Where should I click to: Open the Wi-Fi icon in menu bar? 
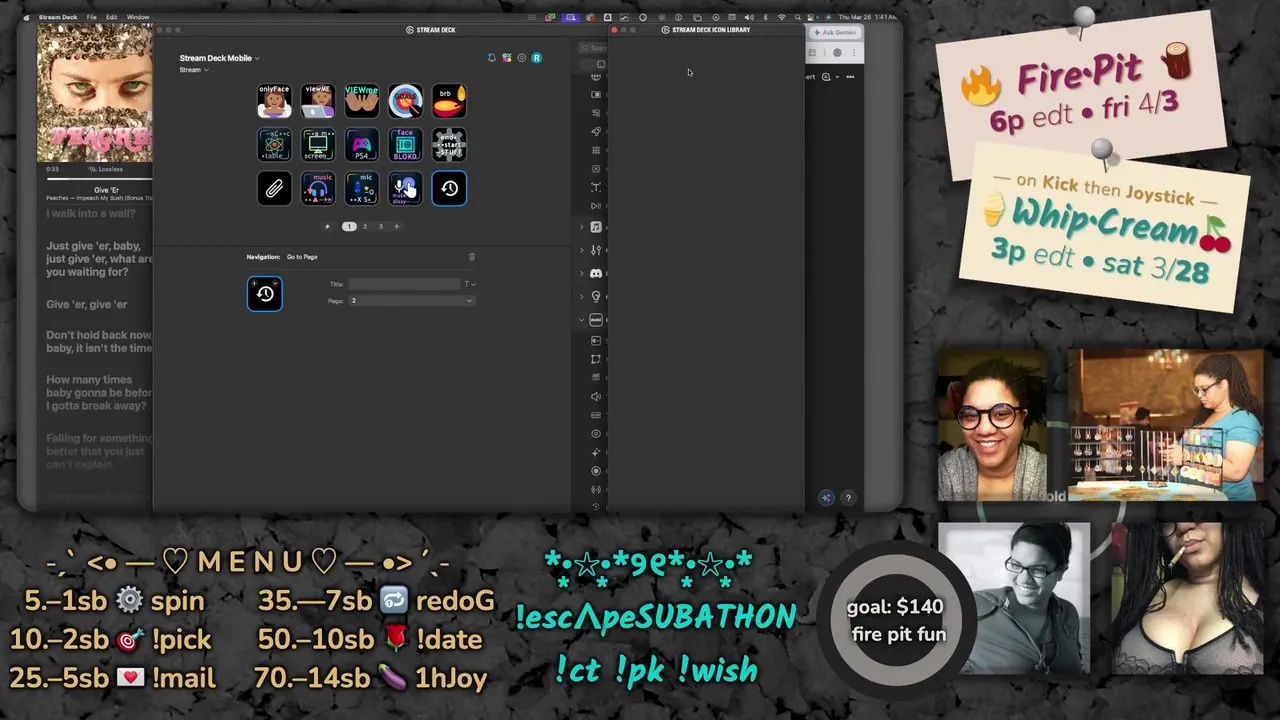point(782,17)
